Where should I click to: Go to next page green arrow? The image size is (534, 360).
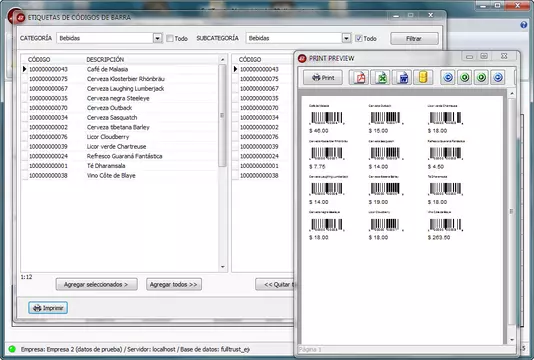pos(481,78)
